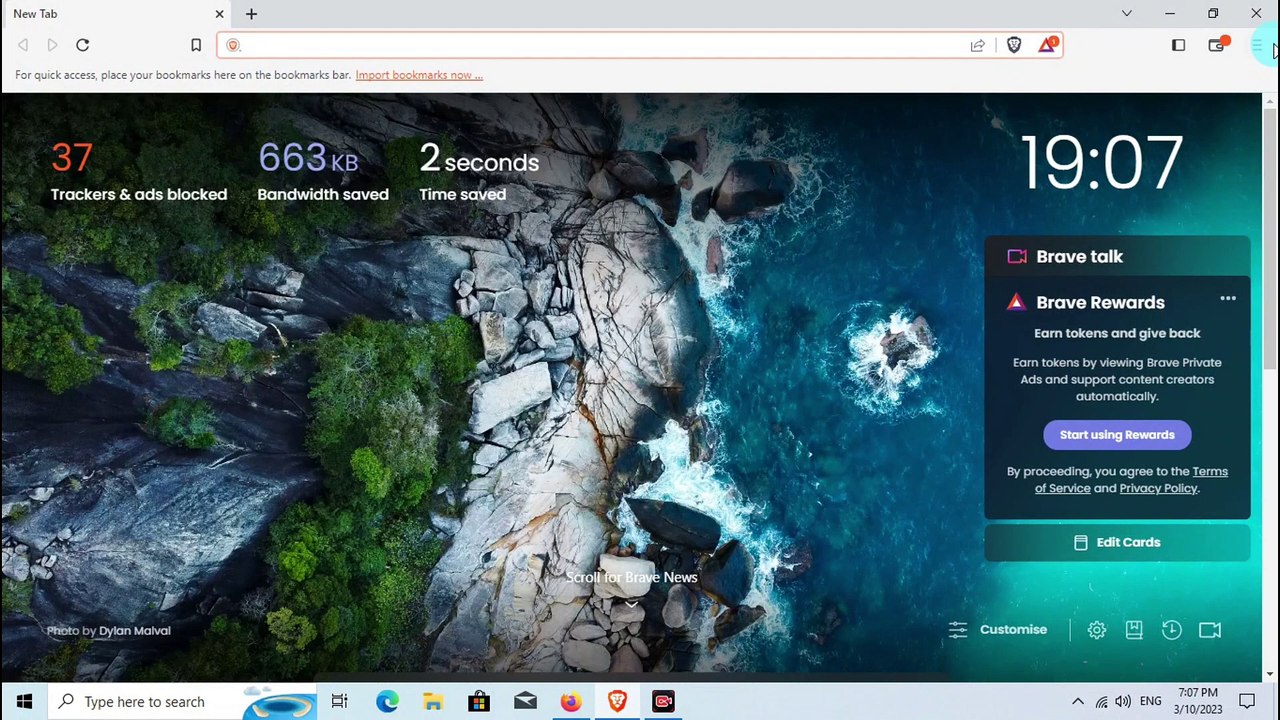Image resolution: width=1280 pixels, height=720 pixels.
Task: Click the Brave icon on the taskbar
Action: pyautogui.click(x=617, y=702)
